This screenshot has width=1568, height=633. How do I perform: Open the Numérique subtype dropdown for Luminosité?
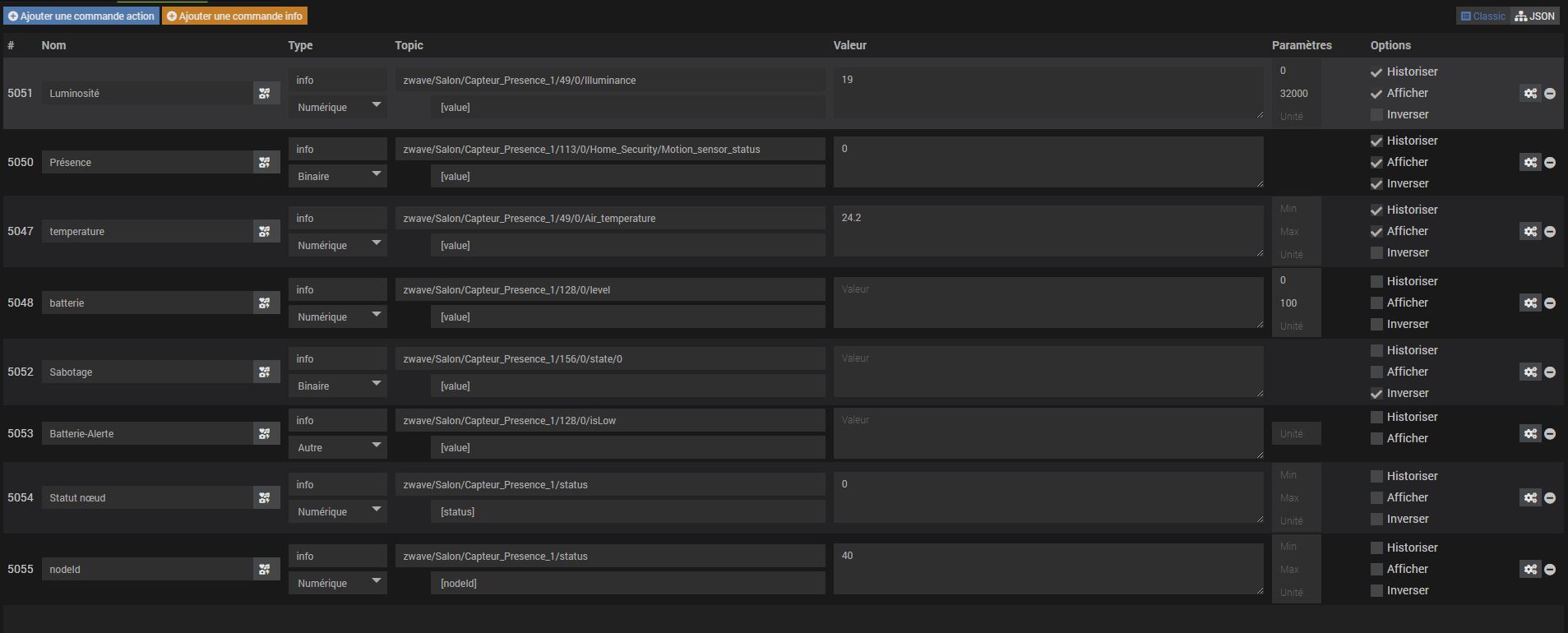click(338, 107)
